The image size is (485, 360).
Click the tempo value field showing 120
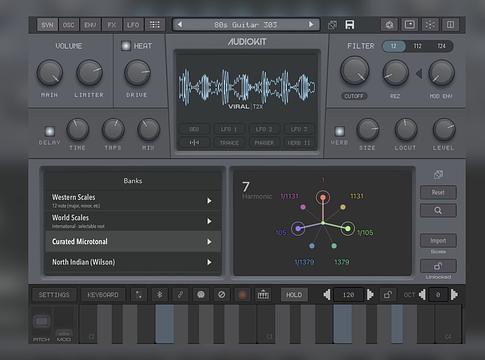(x=348, y=295)
